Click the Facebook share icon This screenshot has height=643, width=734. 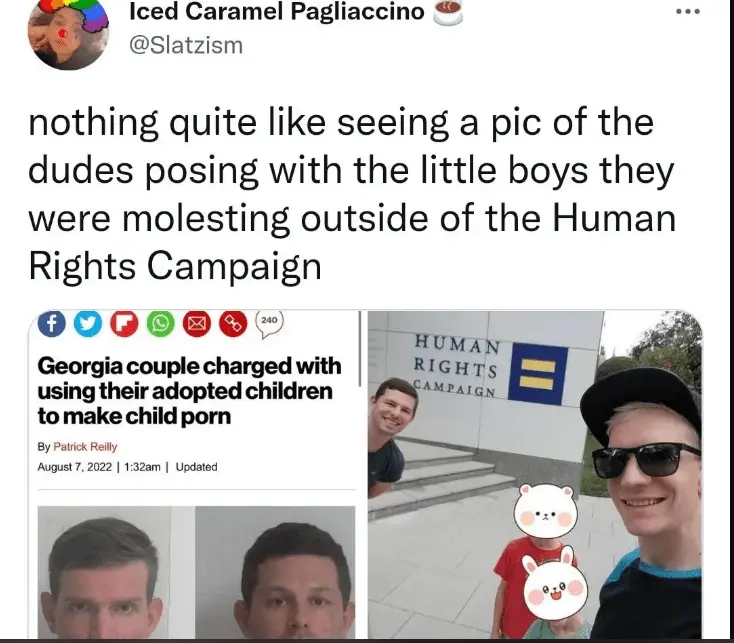point(51,323)
